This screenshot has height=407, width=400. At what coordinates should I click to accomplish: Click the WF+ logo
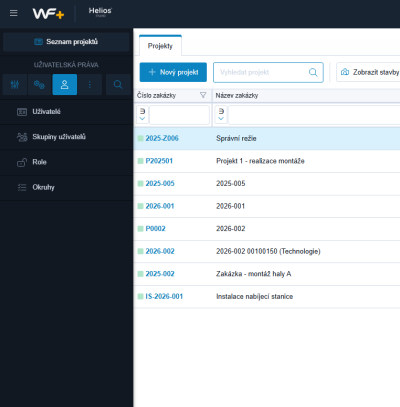(x=48, y=13)
